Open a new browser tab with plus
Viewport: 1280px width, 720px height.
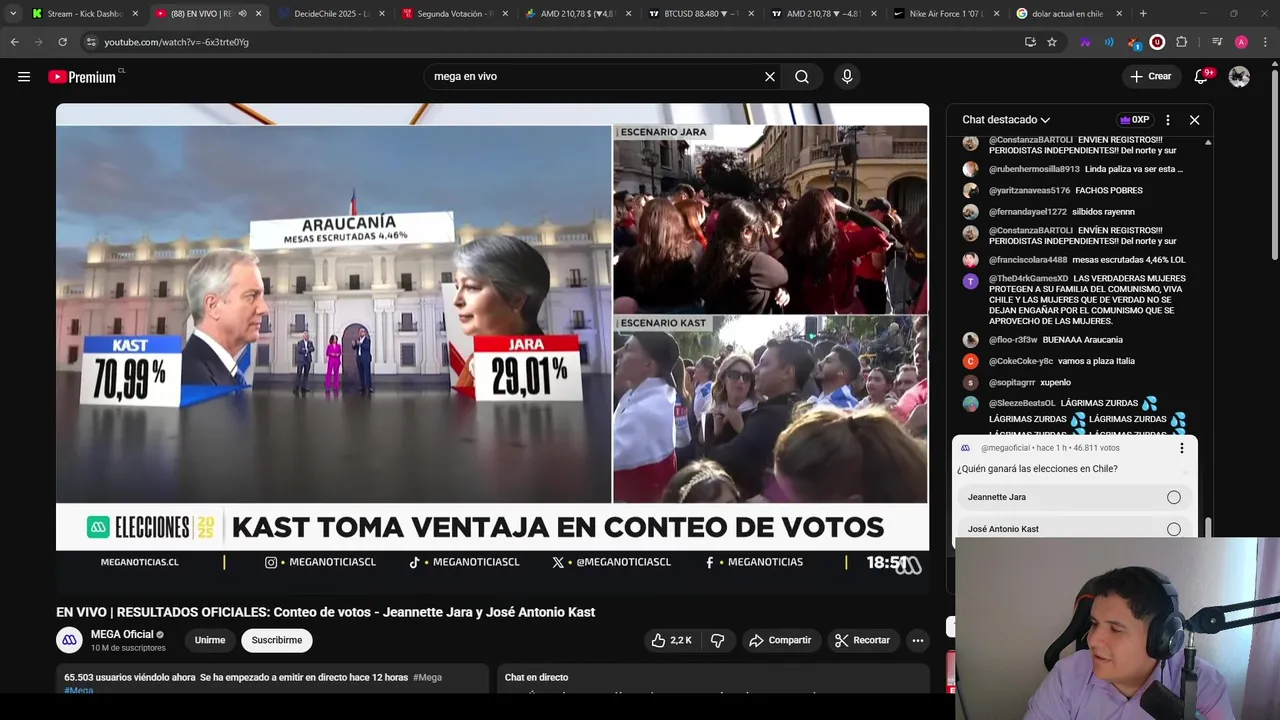coord(1143,14)
